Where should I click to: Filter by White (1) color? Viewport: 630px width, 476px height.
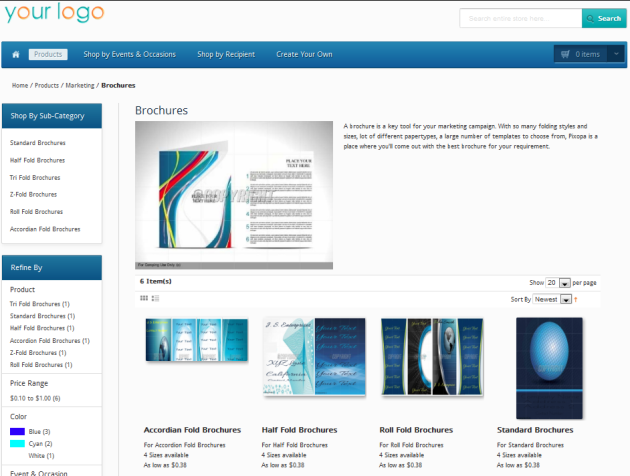pyautogui.click(x=41, y=456)
